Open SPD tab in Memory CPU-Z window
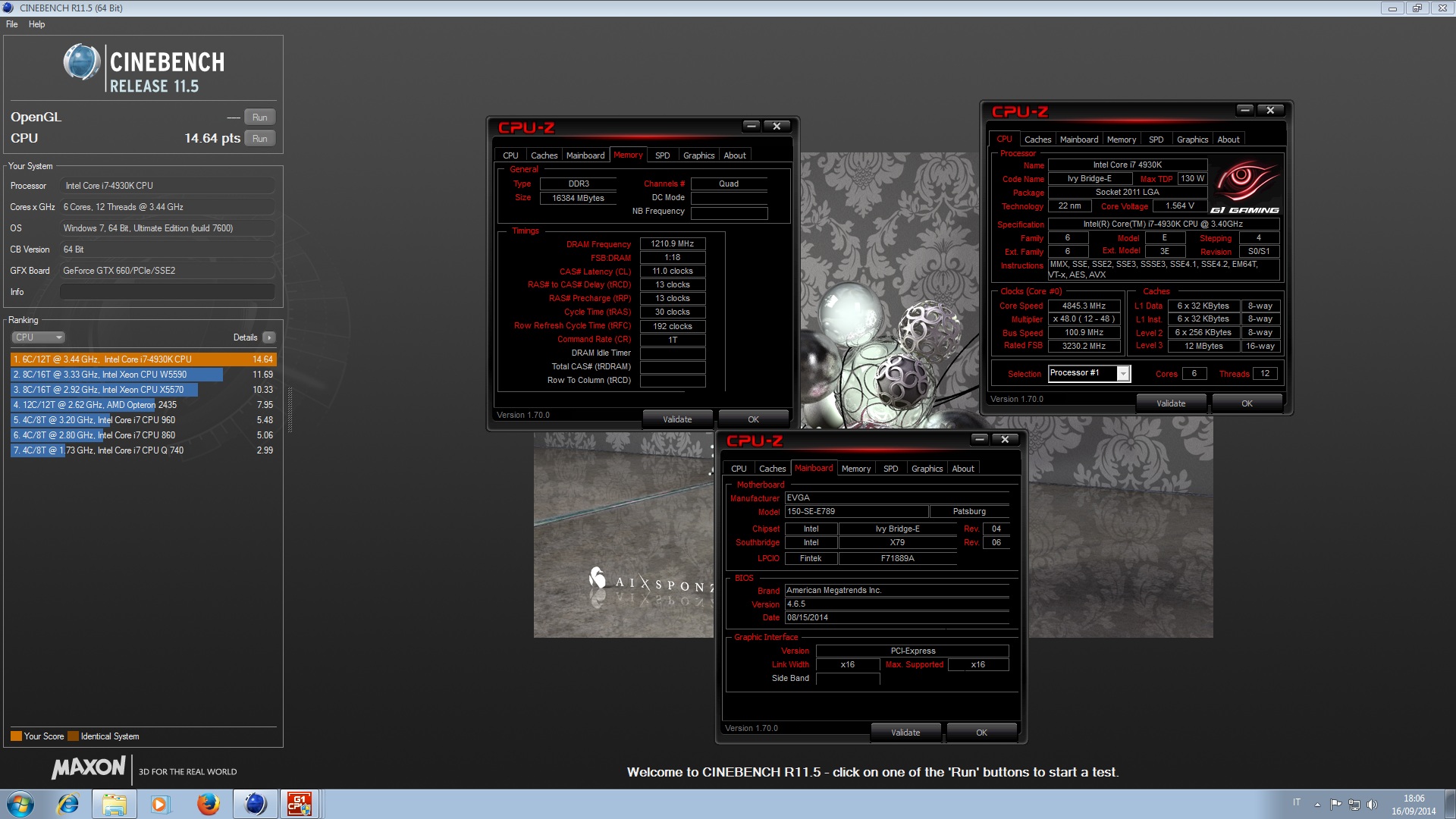1456x819 pixels. pos(662,155)
